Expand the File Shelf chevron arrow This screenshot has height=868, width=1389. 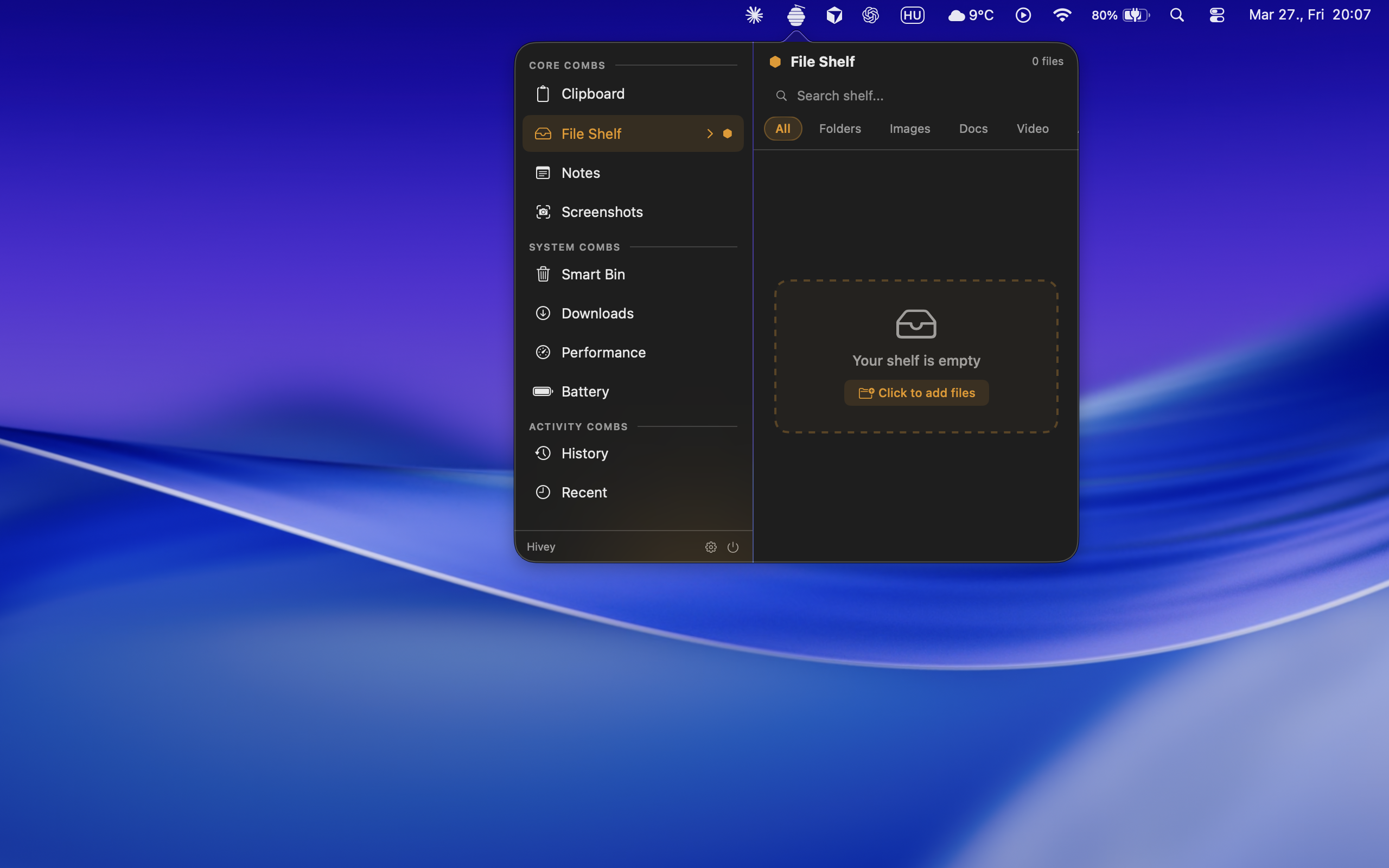(710, 134)
